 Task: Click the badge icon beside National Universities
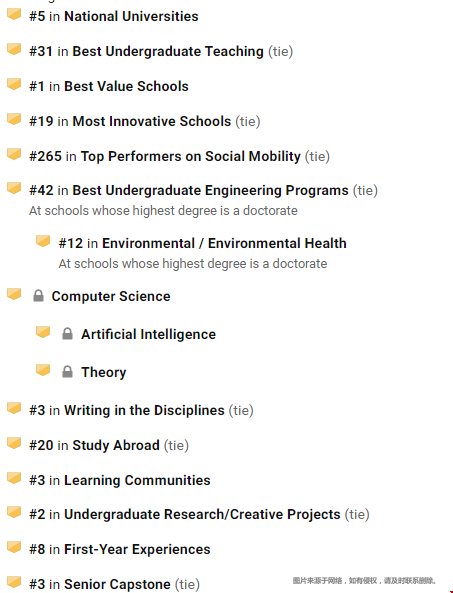click(x=14, y=14)
